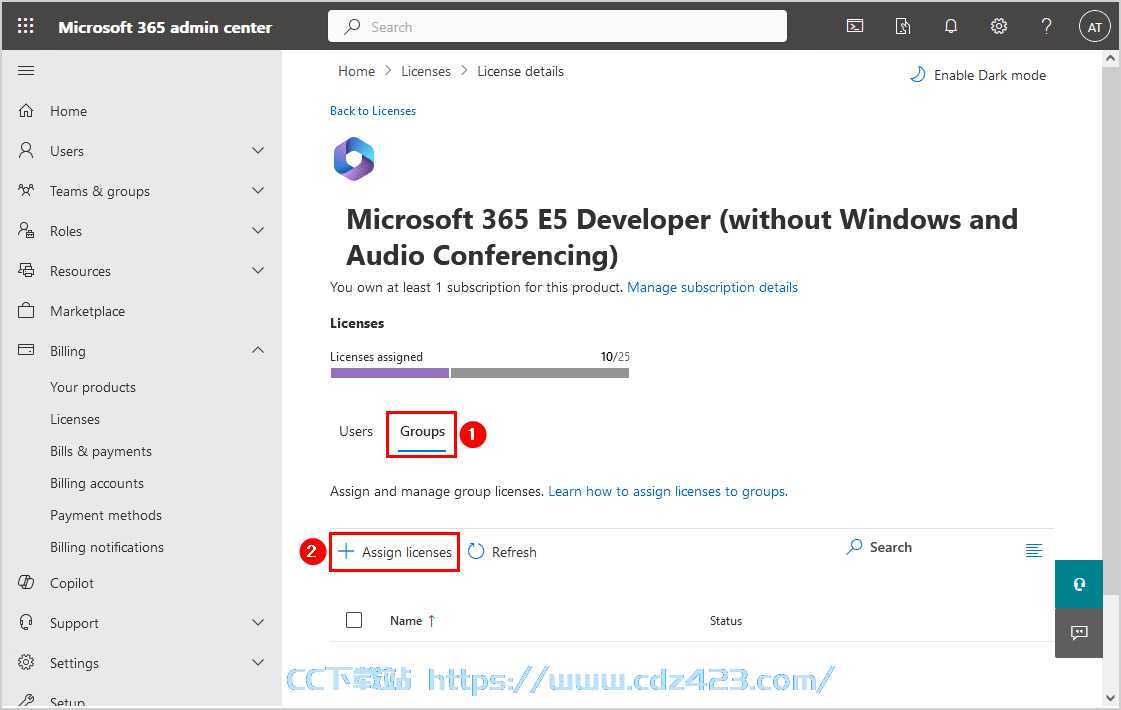Screen dimensions: 1121x710
Task: Click the Resources icon in sidebar
Action: pos(26,270)
